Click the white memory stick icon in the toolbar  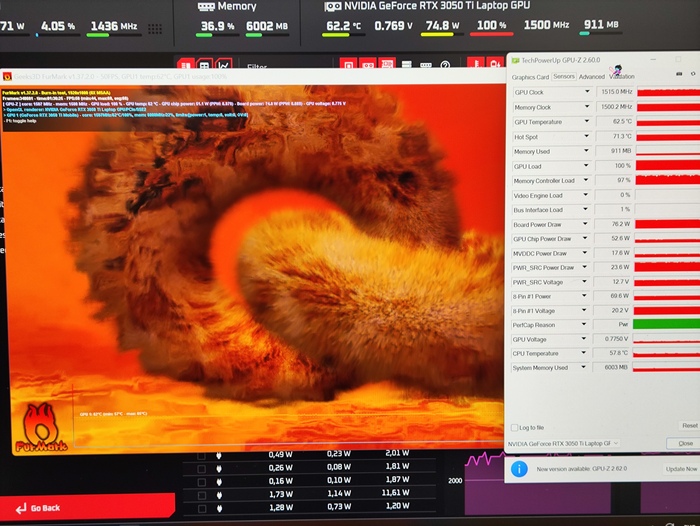point(426,65)
